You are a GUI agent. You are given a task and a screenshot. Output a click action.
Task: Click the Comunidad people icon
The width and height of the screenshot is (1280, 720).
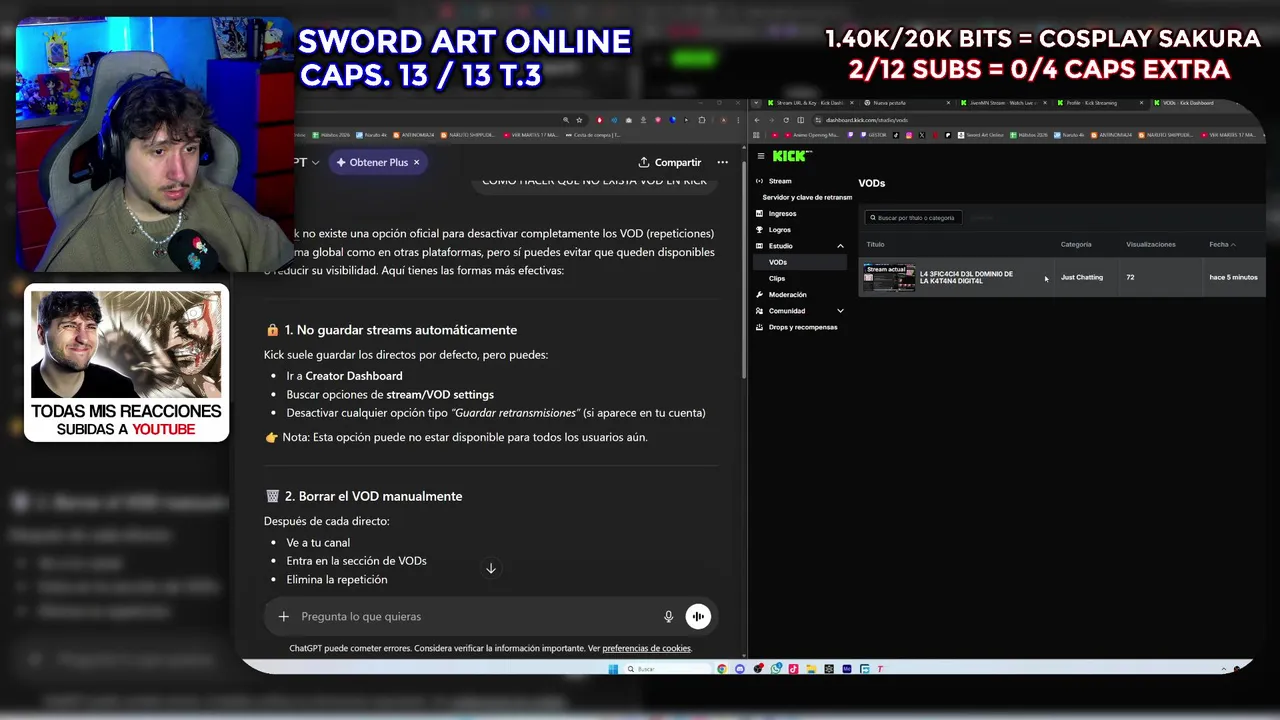(x=760, y=311)
